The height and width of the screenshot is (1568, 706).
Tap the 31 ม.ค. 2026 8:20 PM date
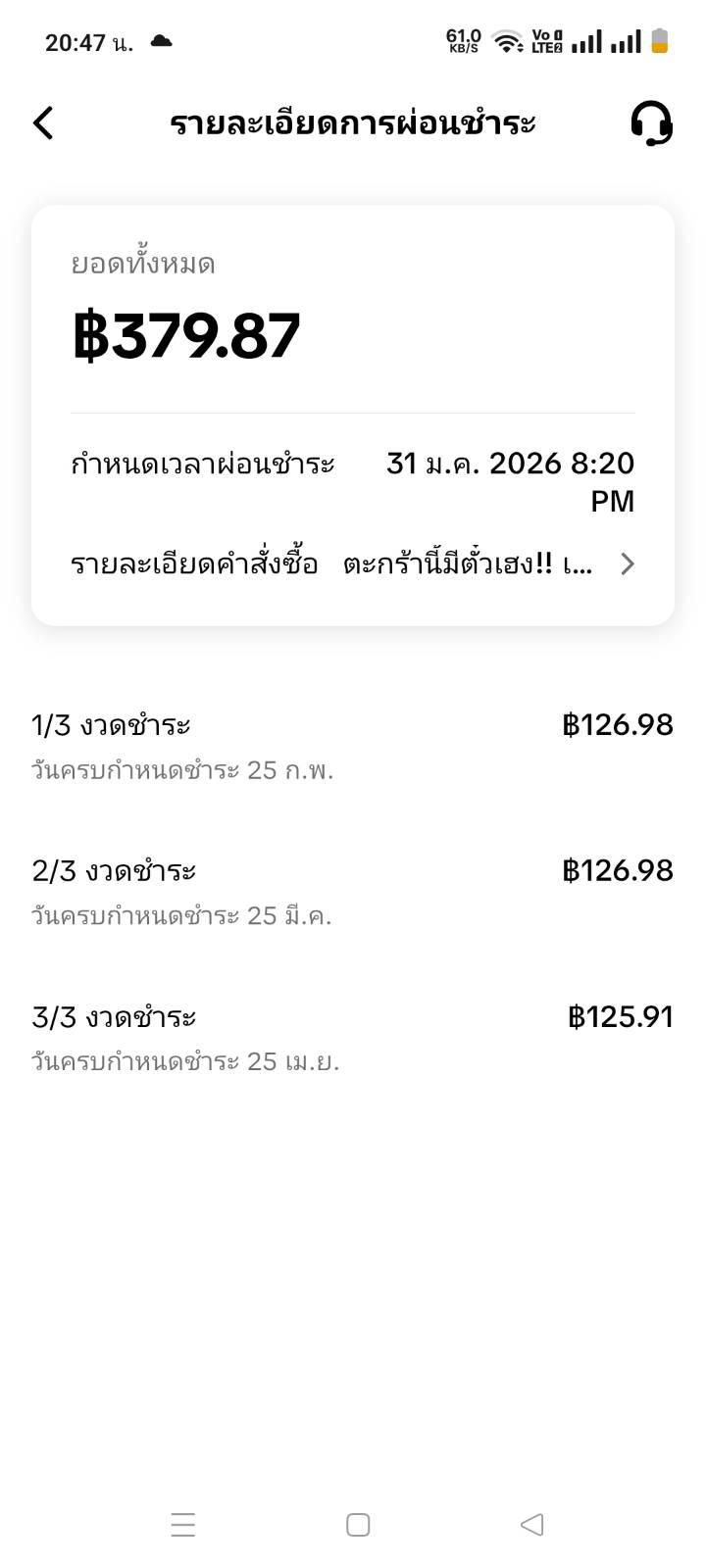(x=510, y=481)
